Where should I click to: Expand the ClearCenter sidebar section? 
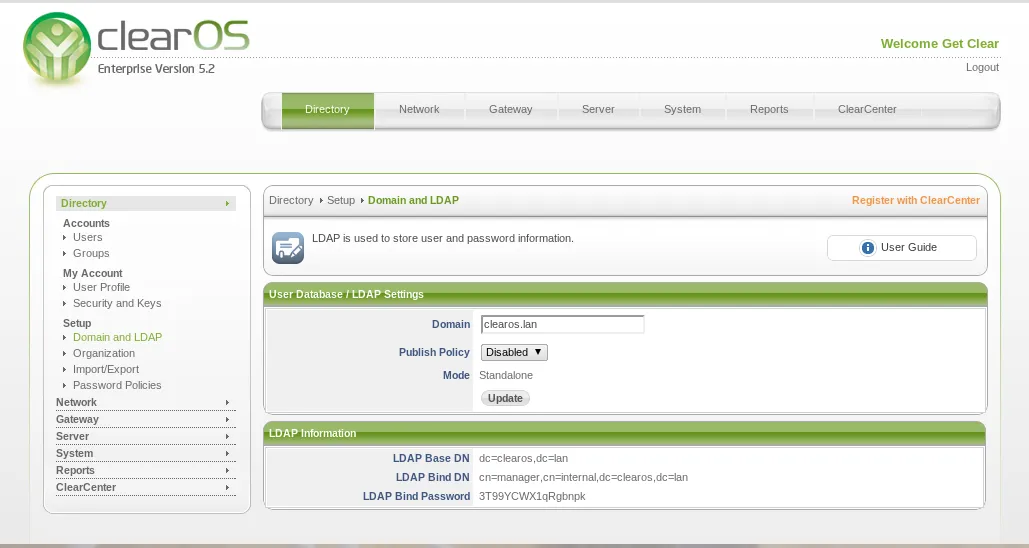click(146, 488)
